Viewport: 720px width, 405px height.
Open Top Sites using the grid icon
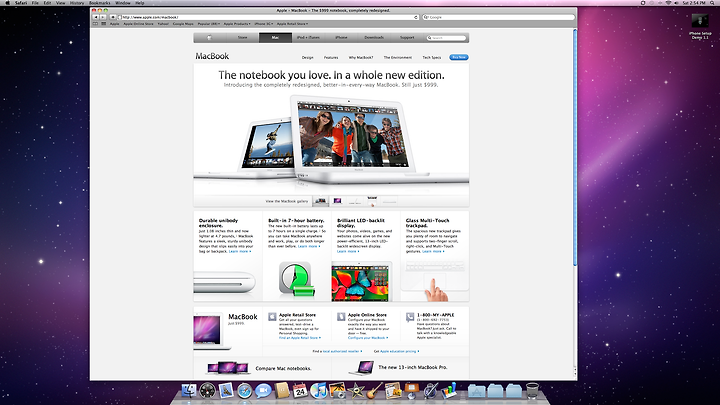point(104,23)
